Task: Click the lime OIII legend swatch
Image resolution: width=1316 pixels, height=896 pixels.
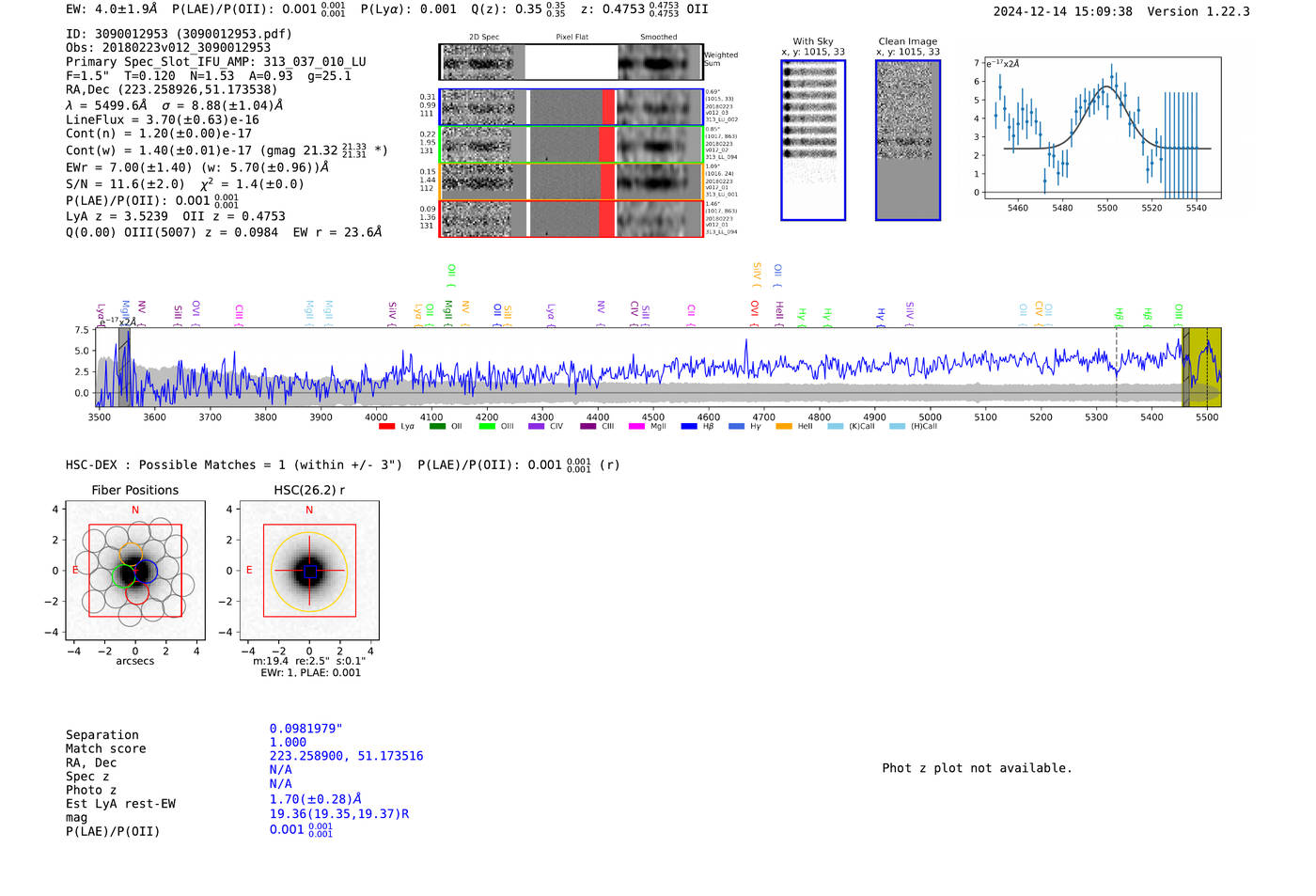Action: [x=487, y=427]
